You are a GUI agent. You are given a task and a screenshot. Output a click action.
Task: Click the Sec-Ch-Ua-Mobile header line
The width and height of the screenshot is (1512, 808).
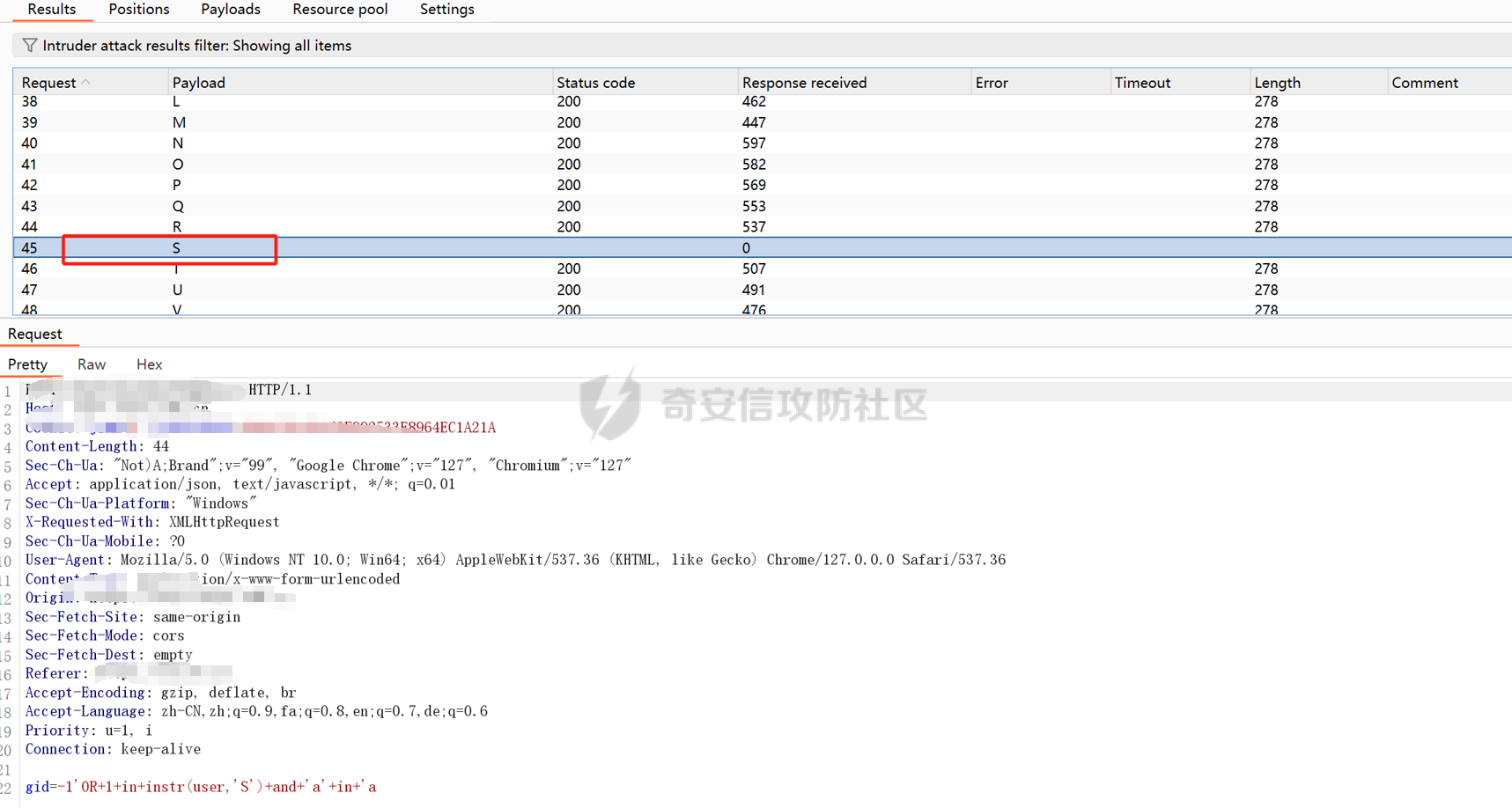click(105, 541)
